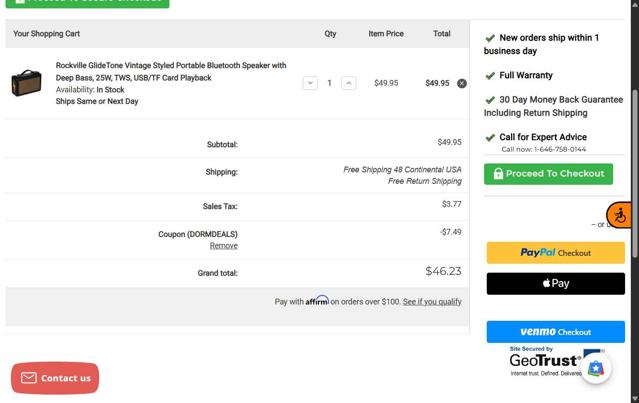Click 'Ships Same or Next Day' text
Screen dimensions: 639x403
tap(97, 101)
